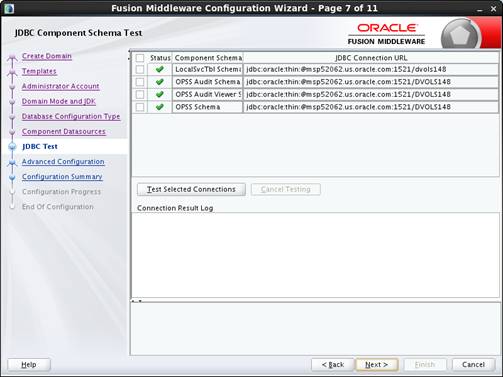This screenshot has height=377, width=503.
Task: Check the checkbox in the OPSS Schema row
Action: (140, 107)
